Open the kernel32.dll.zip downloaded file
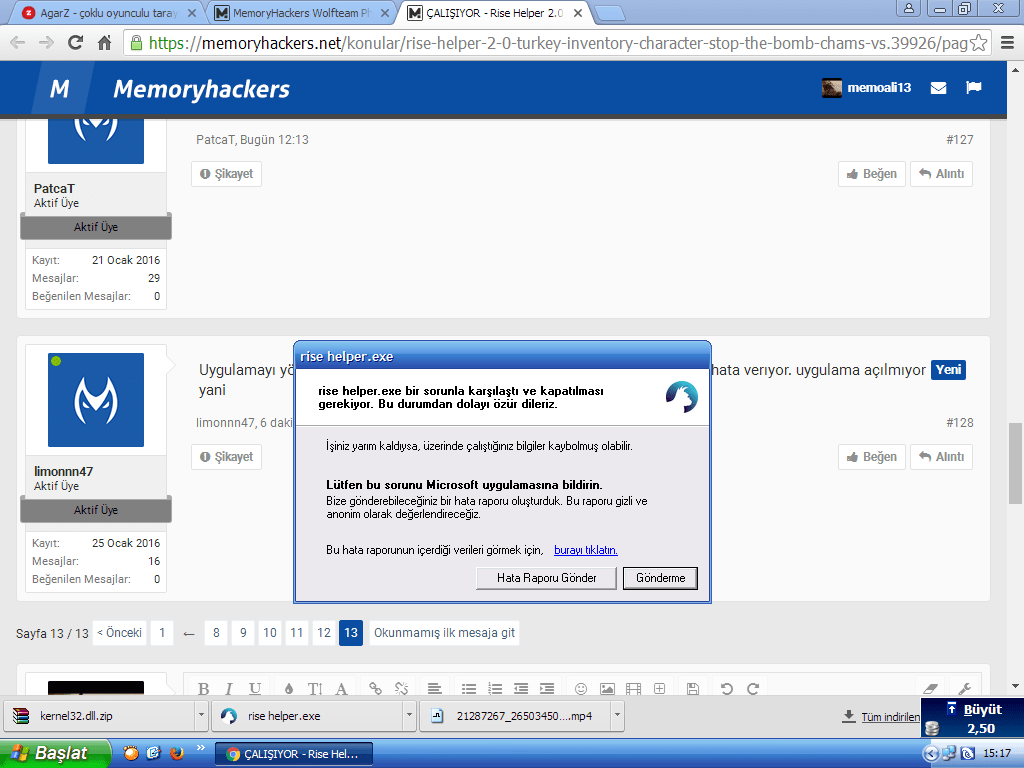 click(99, 716)
